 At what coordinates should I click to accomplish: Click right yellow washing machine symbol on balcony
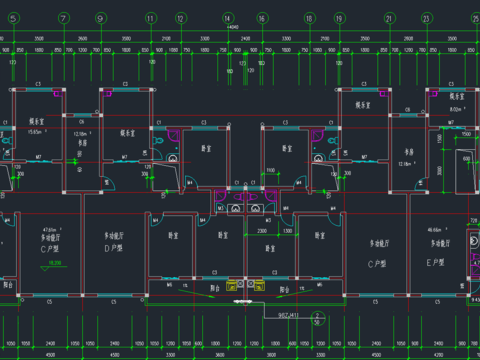click(x=260, y=286)
